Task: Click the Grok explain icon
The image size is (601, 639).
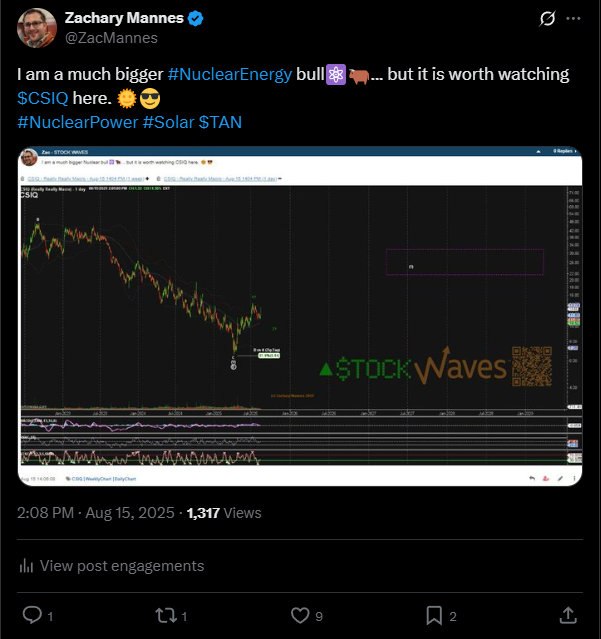Action: coord(547,18)
